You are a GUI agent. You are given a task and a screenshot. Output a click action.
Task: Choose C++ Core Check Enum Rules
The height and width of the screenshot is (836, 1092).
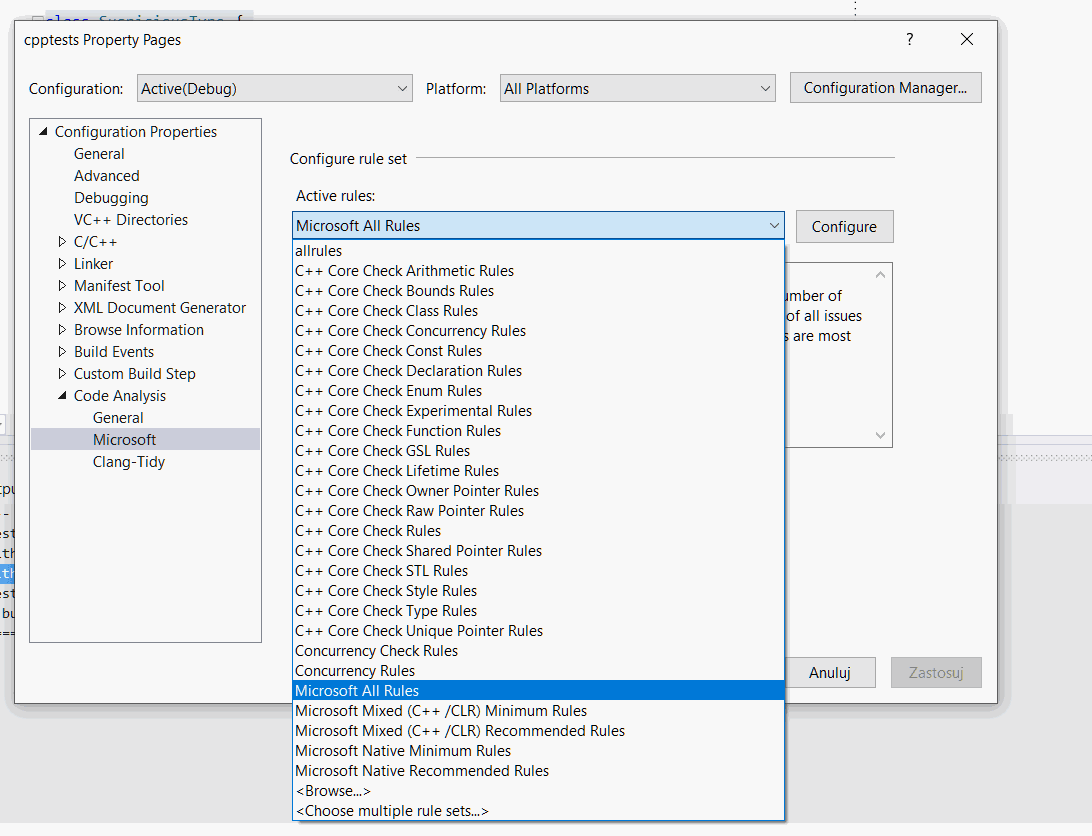[538, 391]
